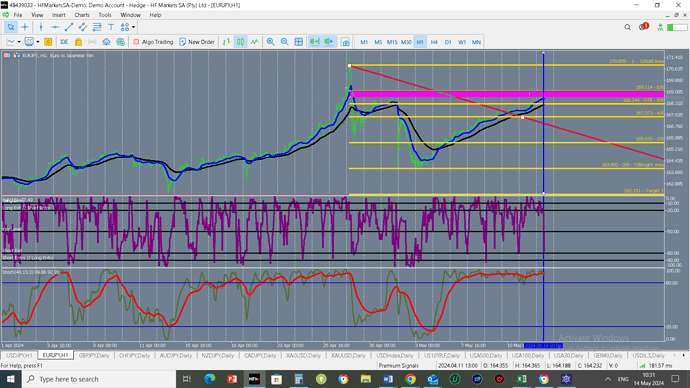Viewport: 690px width, 388px height.
Task: Click the New Order button
Action: [197, 42]
